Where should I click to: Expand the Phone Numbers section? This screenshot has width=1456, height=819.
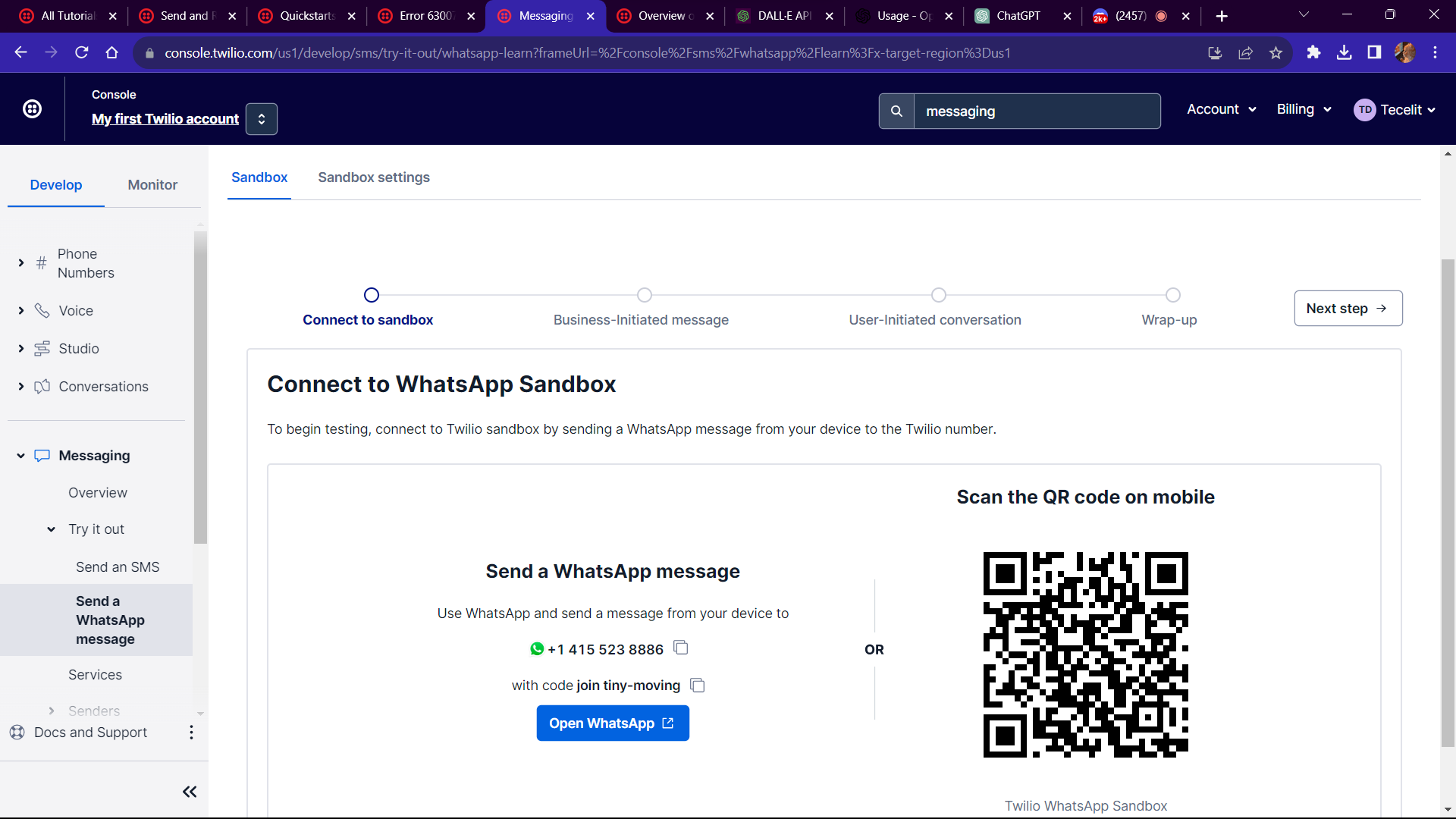click(x=21, y=263)
